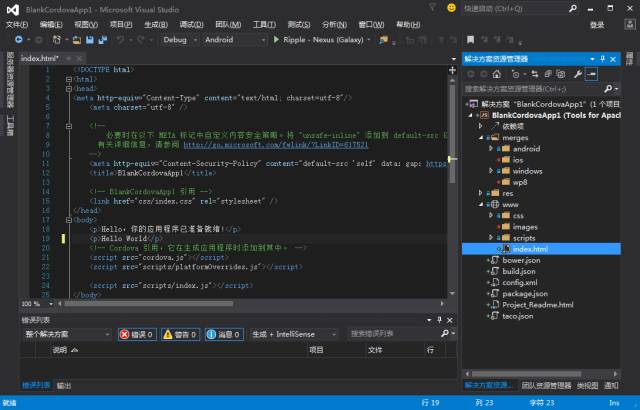Click the Solution Explorer search magnifier icon
This screenshot has width=640, height=410.
pos(608,89)
